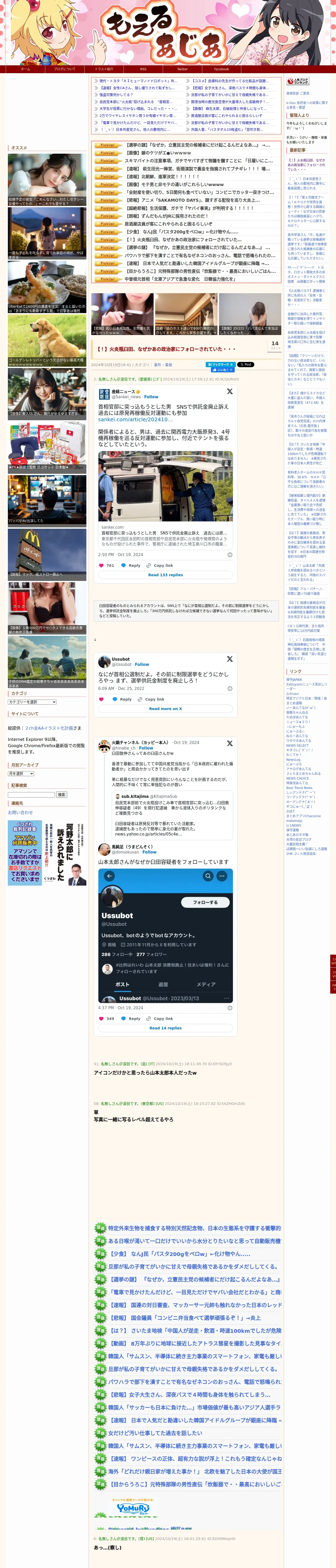This screenshot has height=1568, width=336.
Task: Open Pickup 嫁のケツが工 headline
Action: pos(158,153)
